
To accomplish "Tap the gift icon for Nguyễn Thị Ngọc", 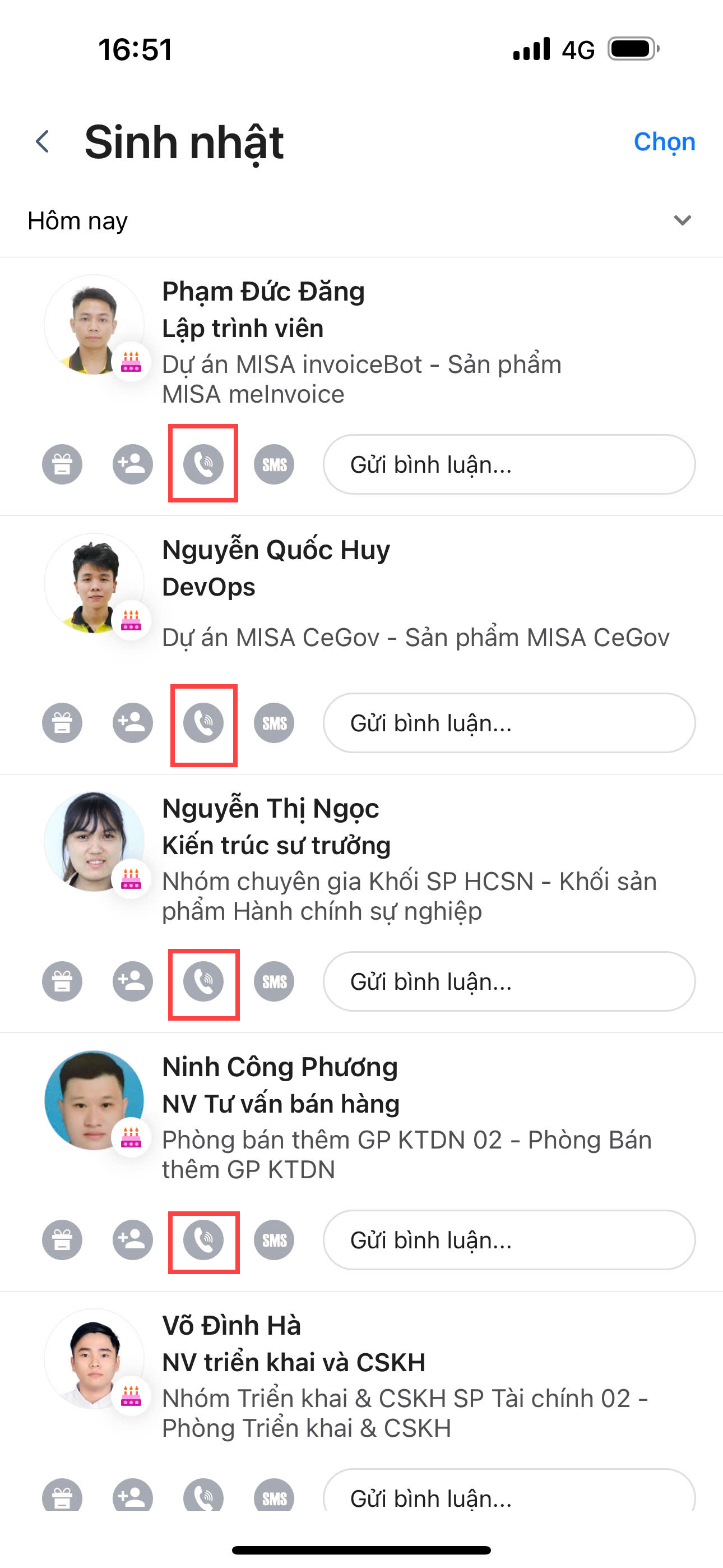I will pyautogui.click(x=62, y=981).
